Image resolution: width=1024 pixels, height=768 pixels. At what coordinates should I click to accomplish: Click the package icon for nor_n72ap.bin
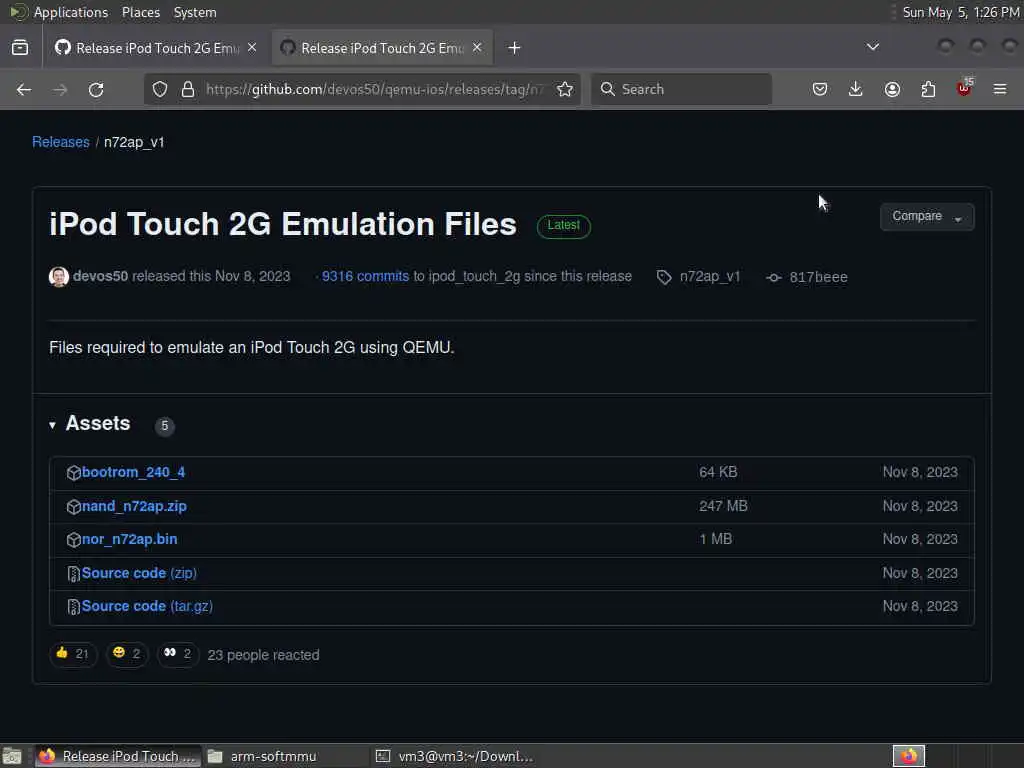[74, 540]
